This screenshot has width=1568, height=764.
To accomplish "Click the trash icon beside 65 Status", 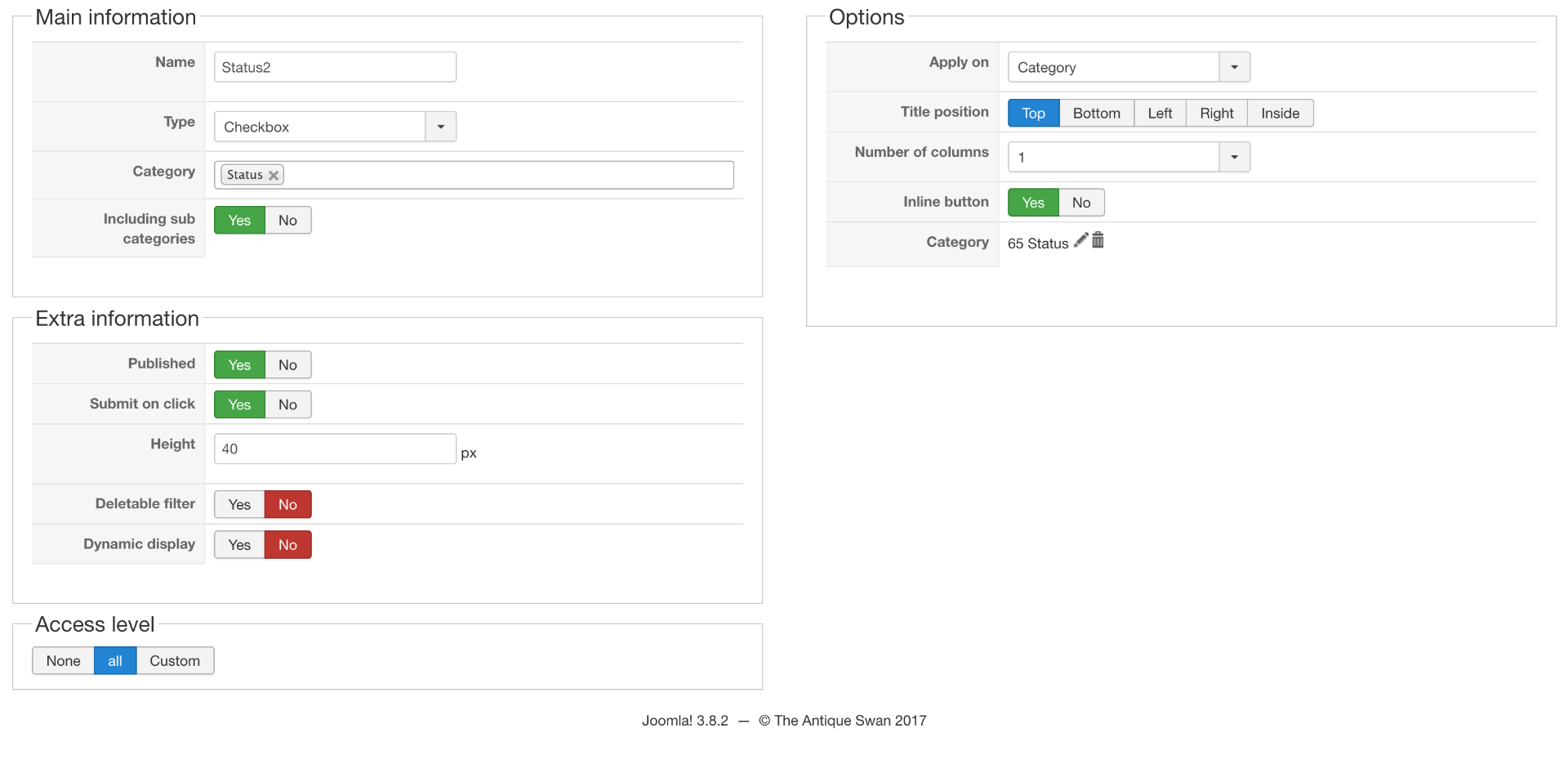I will (x=1098, y=240).
